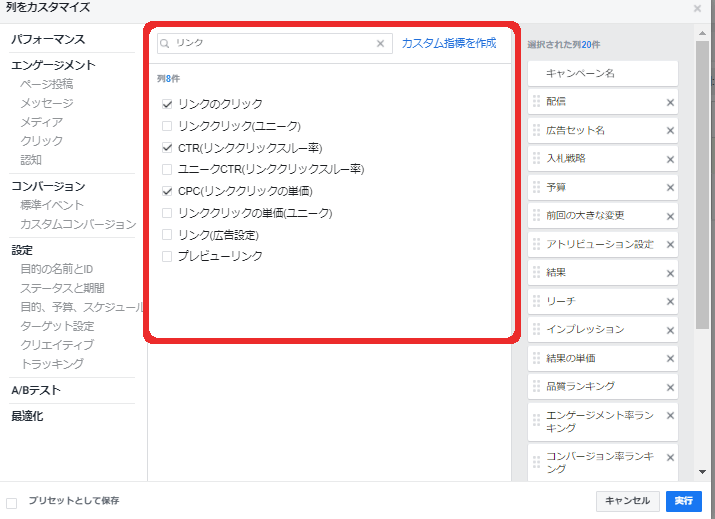Select クリエイティブ subcategory
Viewport: 715px width, 519px height.
tap(57, 345)
